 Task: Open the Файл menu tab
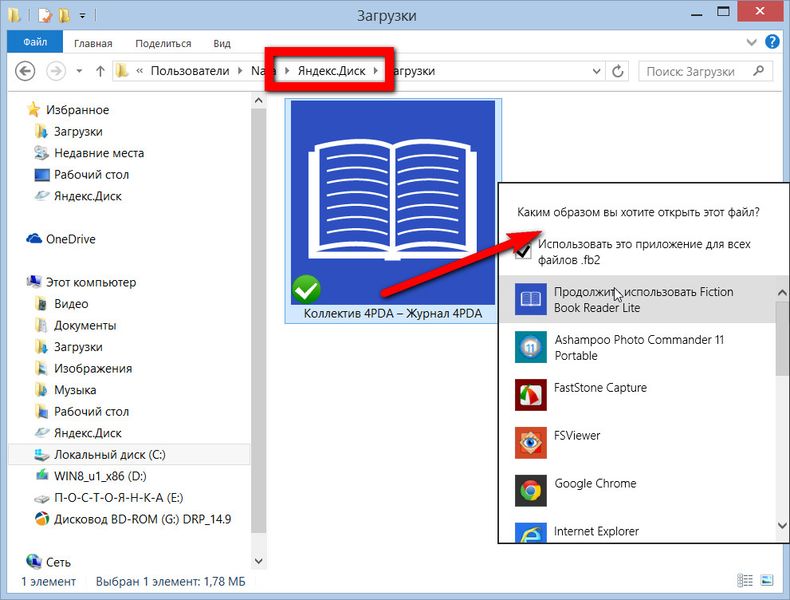coord(35,42)
